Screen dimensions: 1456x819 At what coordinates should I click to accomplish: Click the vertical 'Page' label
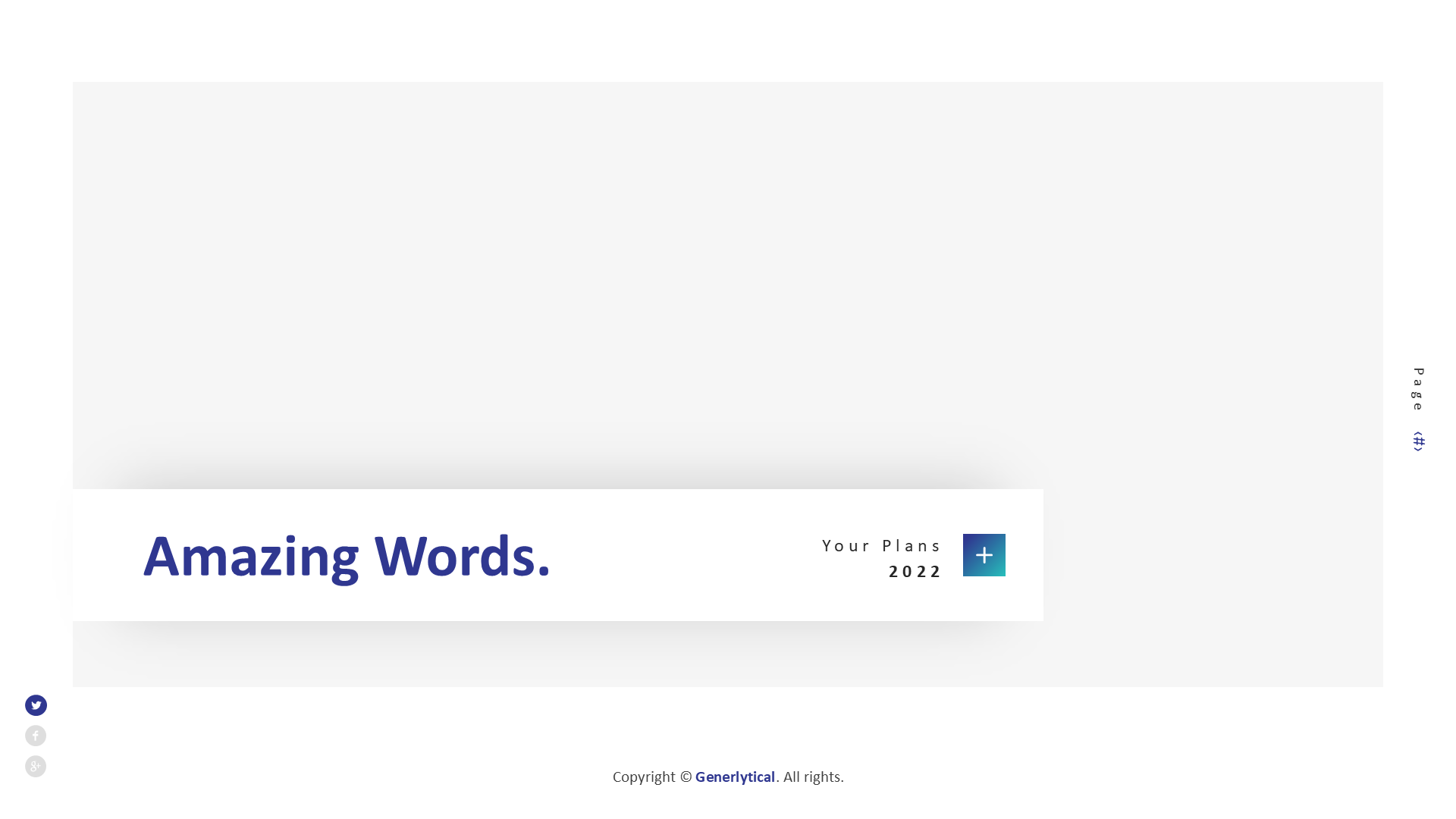click(1418, 389)
